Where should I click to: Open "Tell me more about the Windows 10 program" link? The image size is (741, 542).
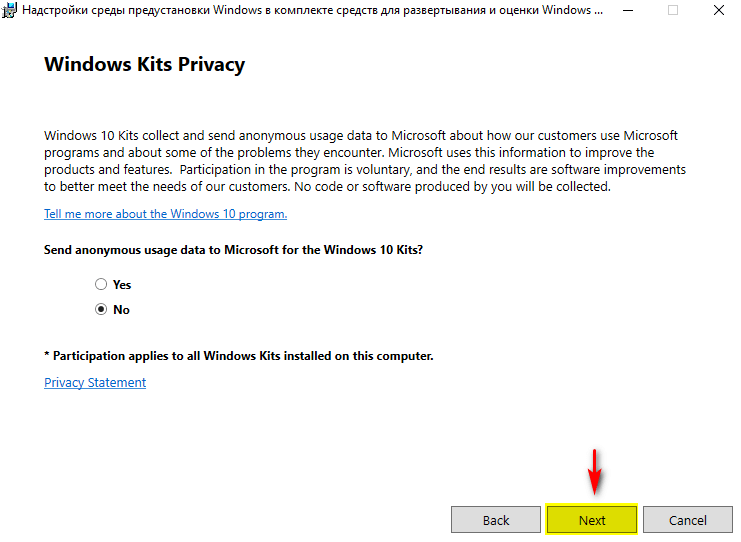[x=165, y=214]
